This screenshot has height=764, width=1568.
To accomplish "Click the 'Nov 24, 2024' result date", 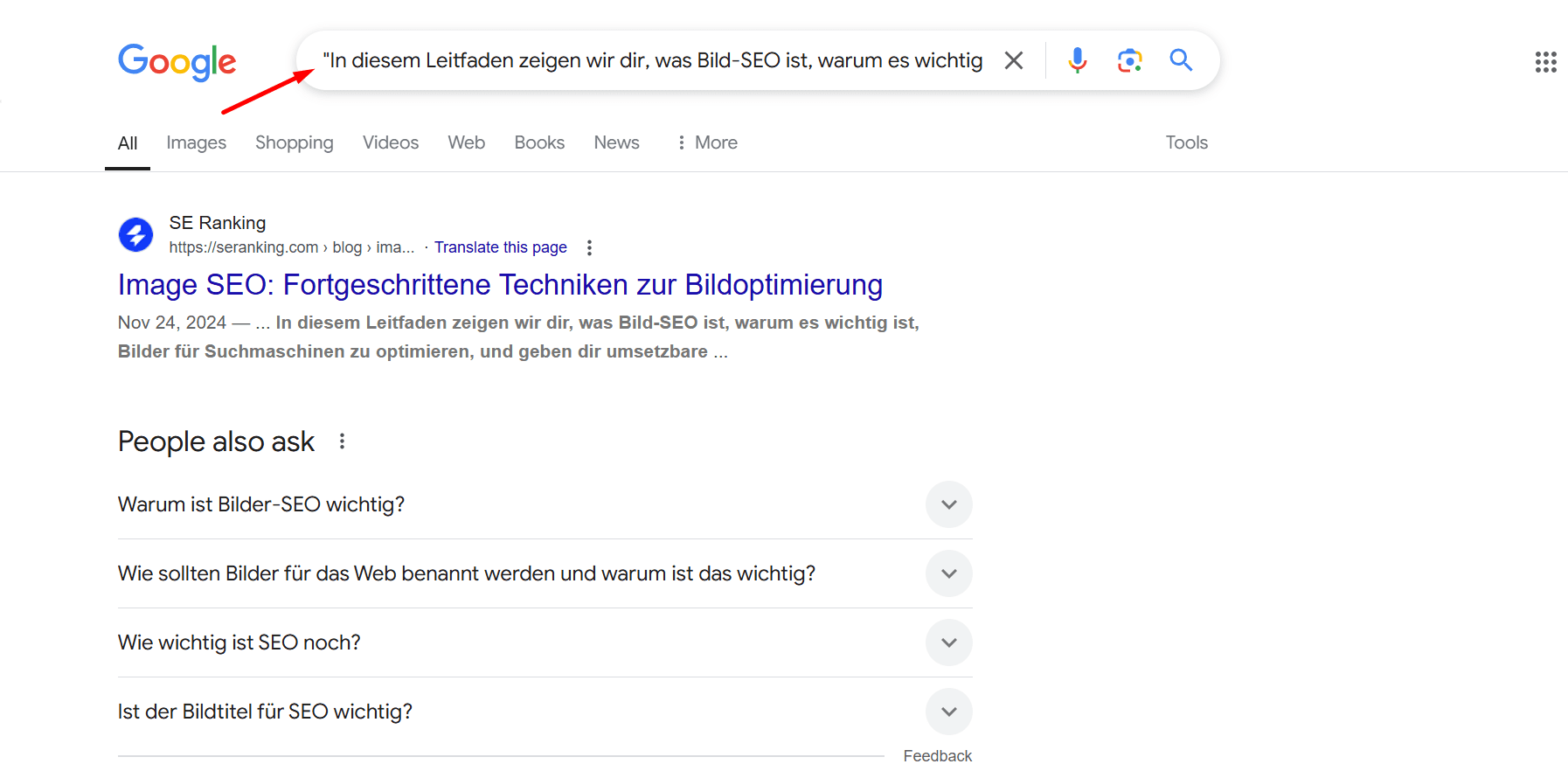I will [x=172, y=323].
